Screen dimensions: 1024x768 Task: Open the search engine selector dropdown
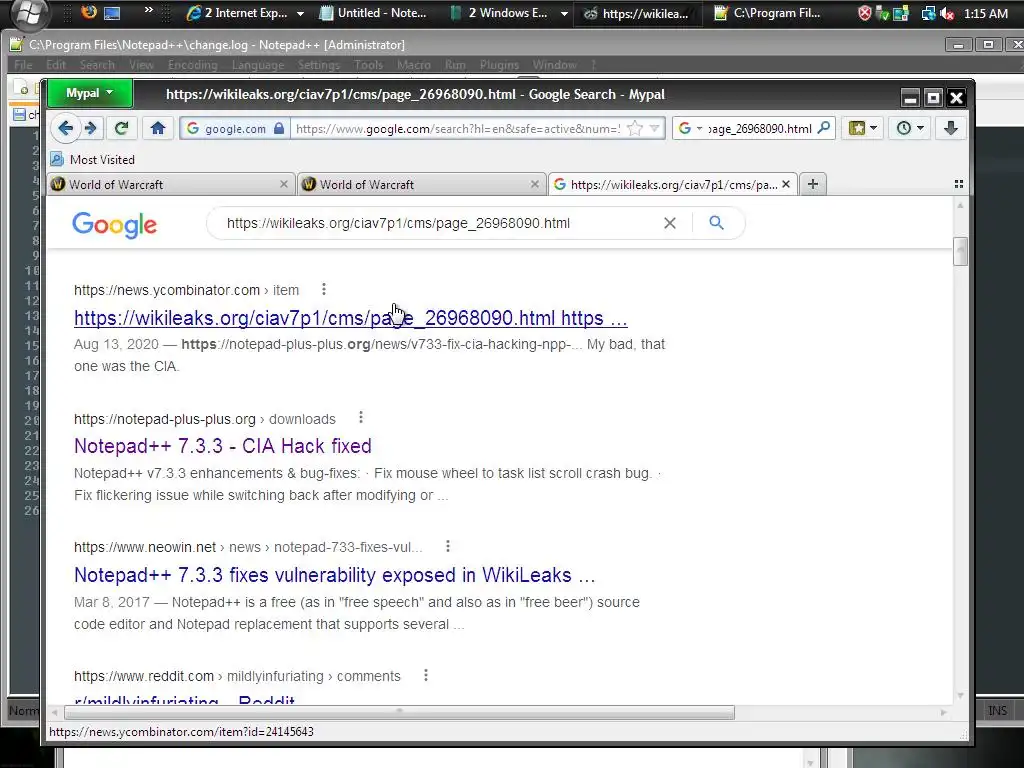coord(690,129)
